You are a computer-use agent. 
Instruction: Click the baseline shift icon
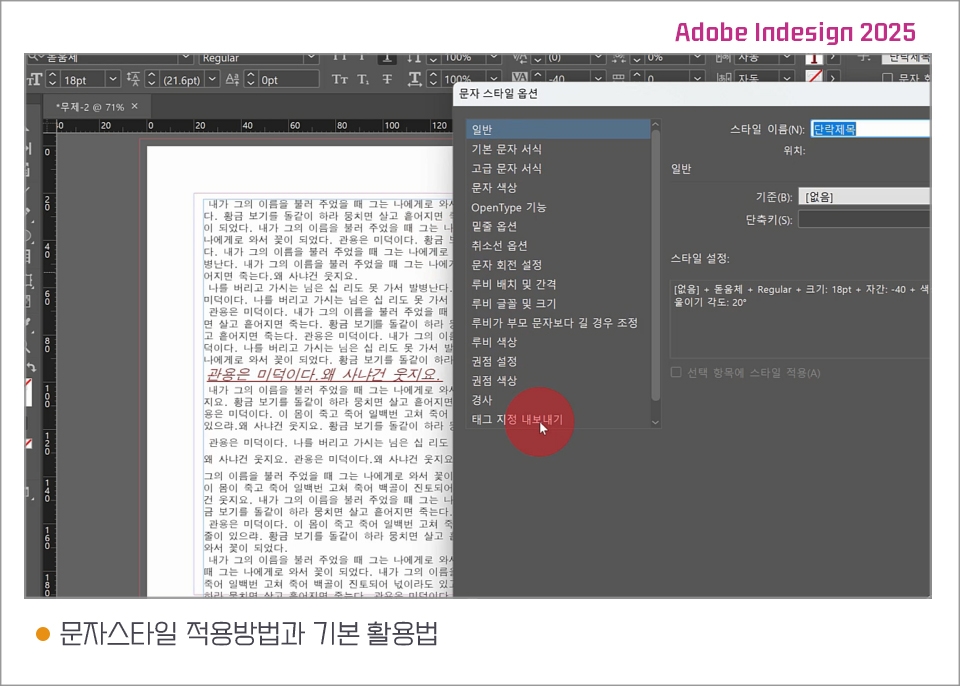tap(232, 80)
